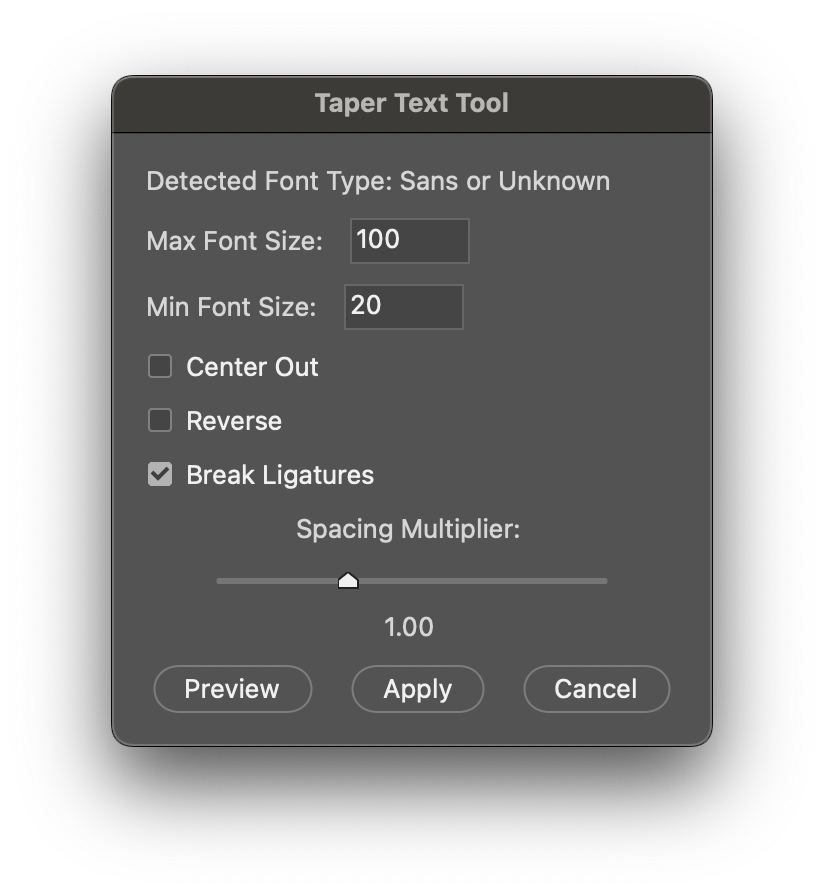Click the right end of the spacing slider

605,580
